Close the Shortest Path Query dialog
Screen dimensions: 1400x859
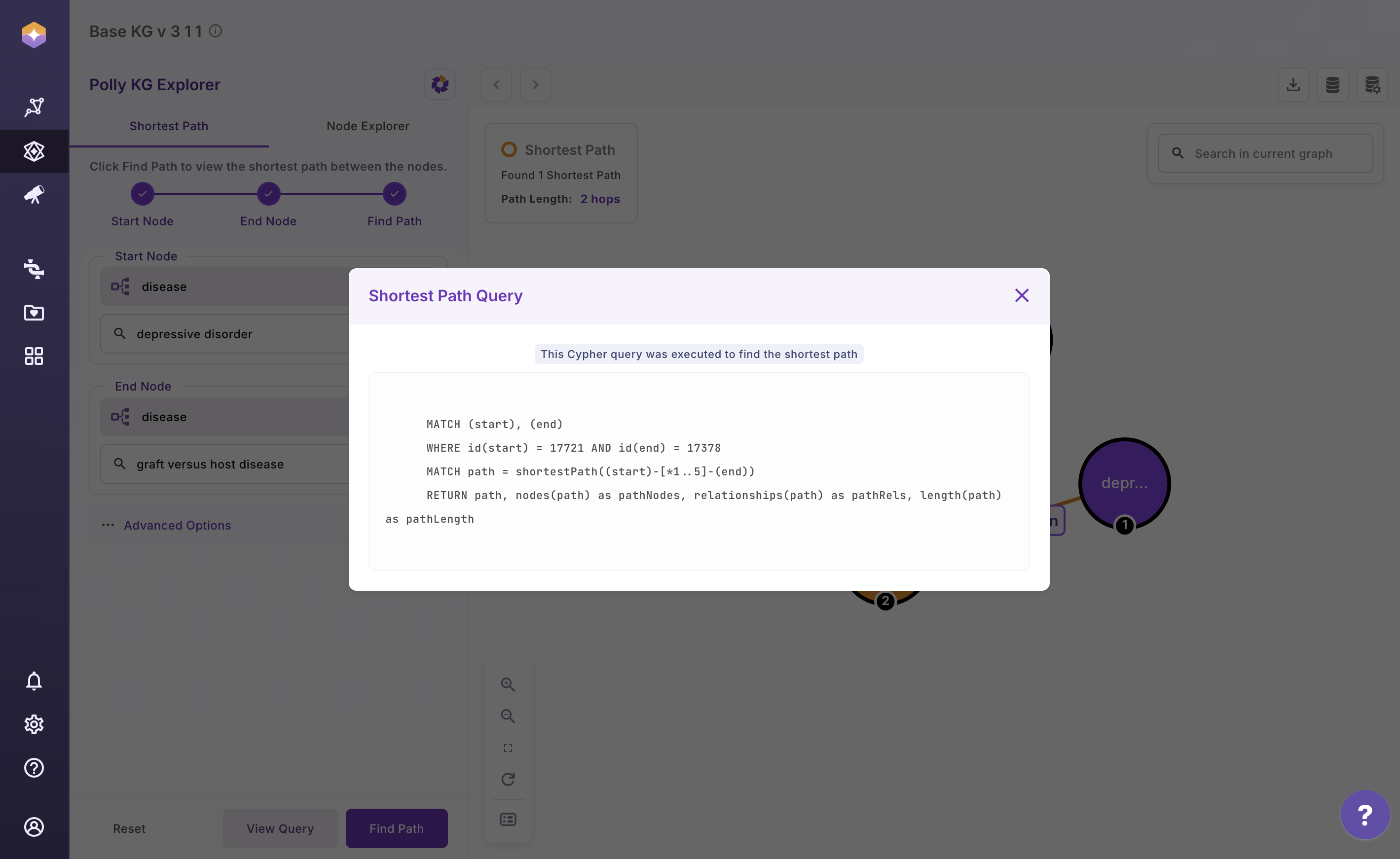(1022, 295)
